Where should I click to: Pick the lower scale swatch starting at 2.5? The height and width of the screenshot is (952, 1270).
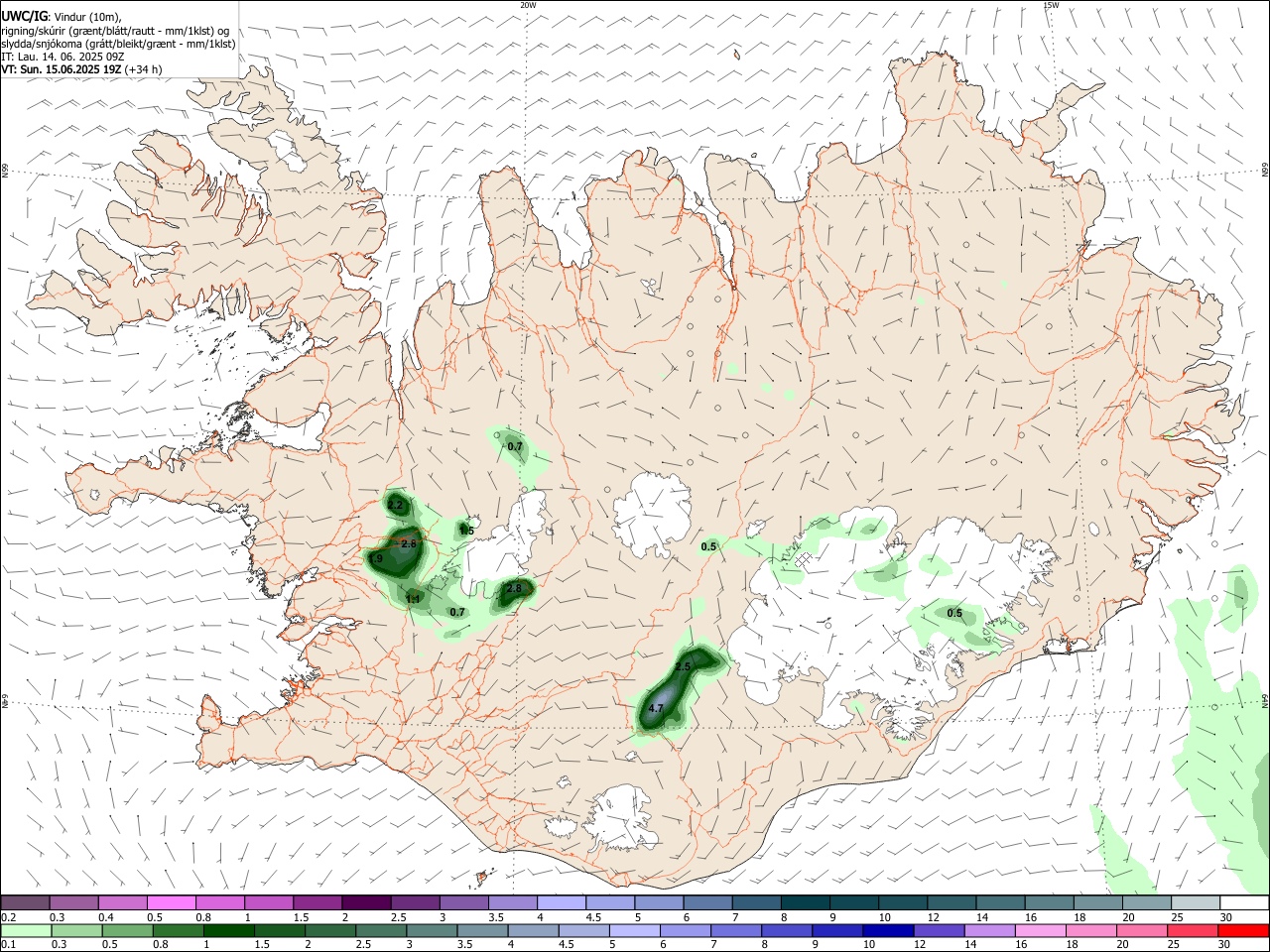click(380, 930)
